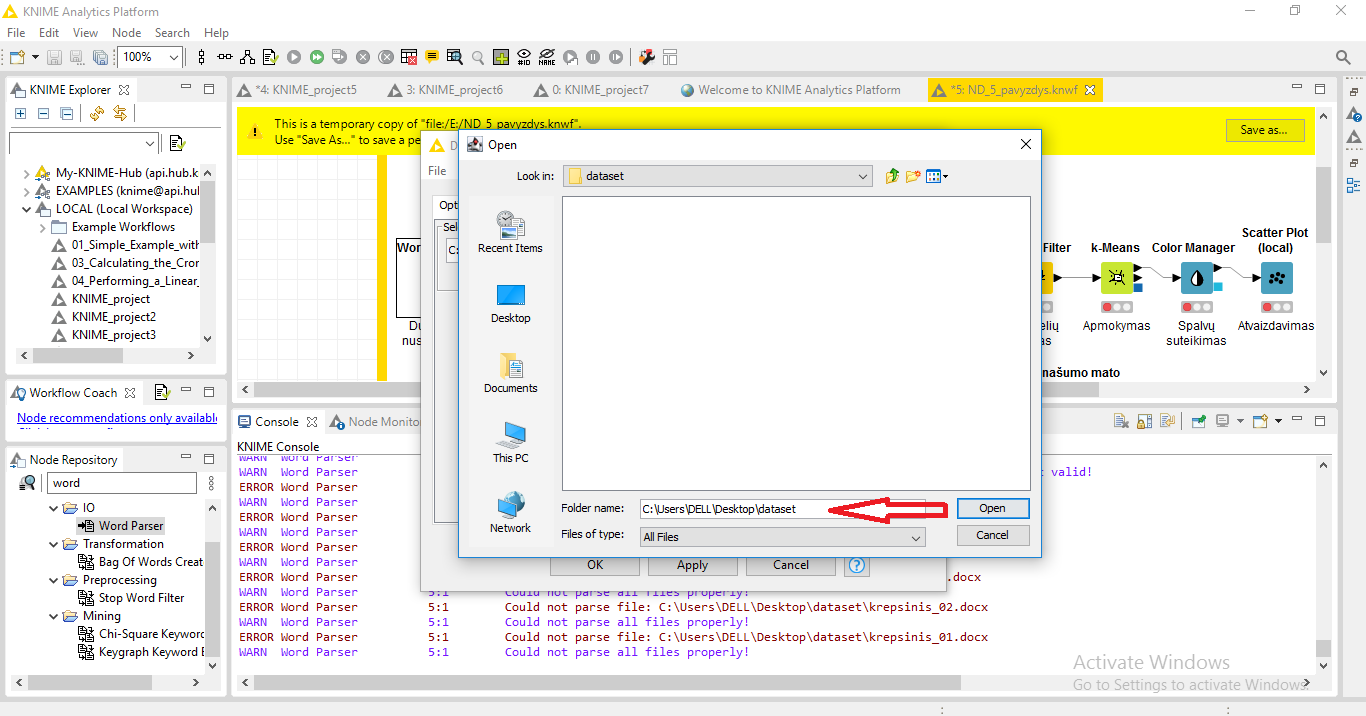Image resolution: width=1366 pixels, height=716 pixels.
Task: Click the pause loop execution icon
Action: click(593, 57)
